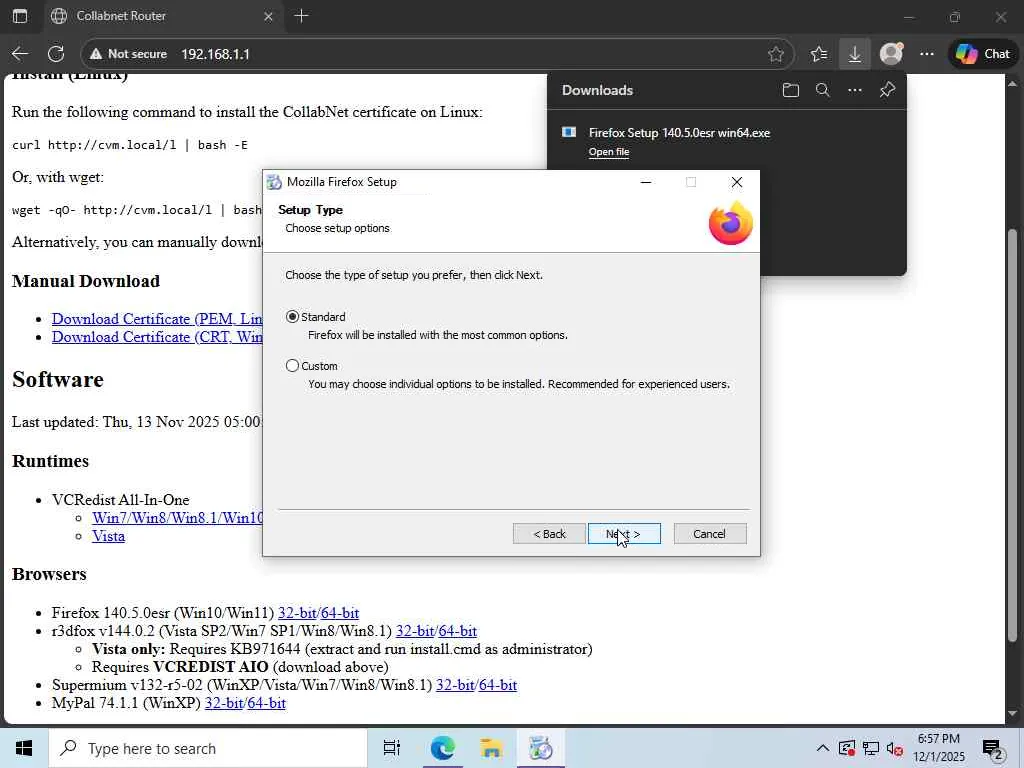Download MyPal 74.1.1 32-bit
The height and width of the screenshot is (768, 1024).
pyautogui.click(x=224, y=703)
